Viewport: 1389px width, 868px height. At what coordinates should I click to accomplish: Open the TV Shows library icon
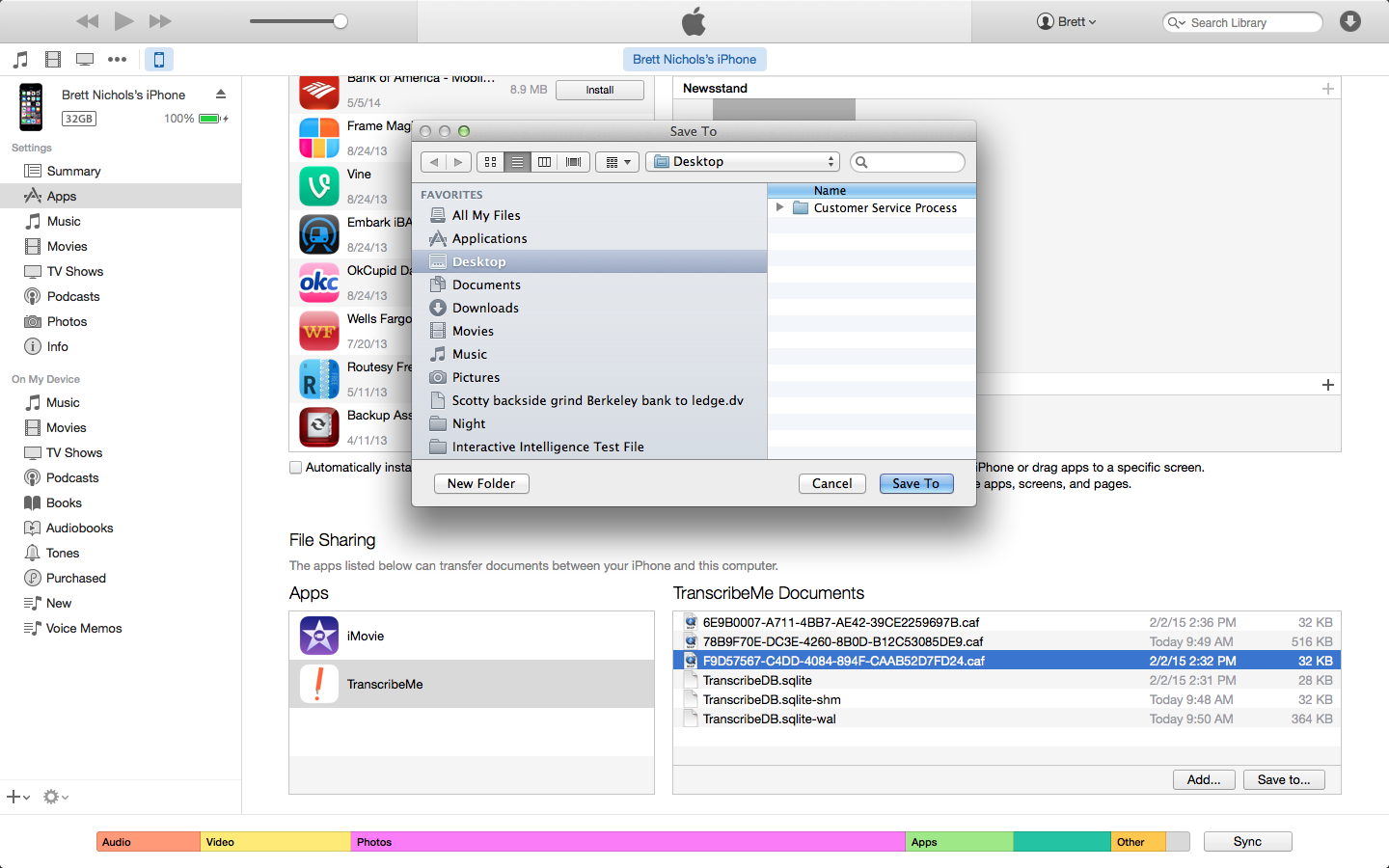[x=85, y=60]
